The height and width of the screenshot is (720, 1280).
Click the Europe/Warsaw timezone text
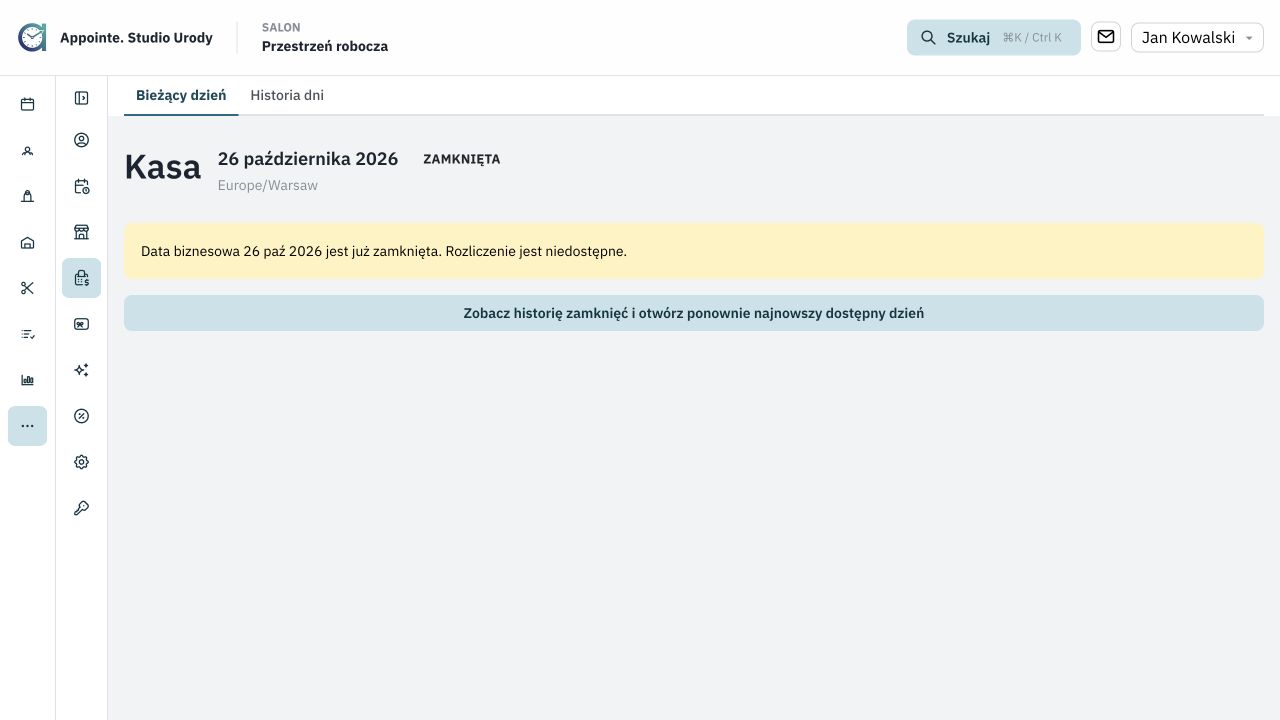pyautogui.click(x=268, y=185)
